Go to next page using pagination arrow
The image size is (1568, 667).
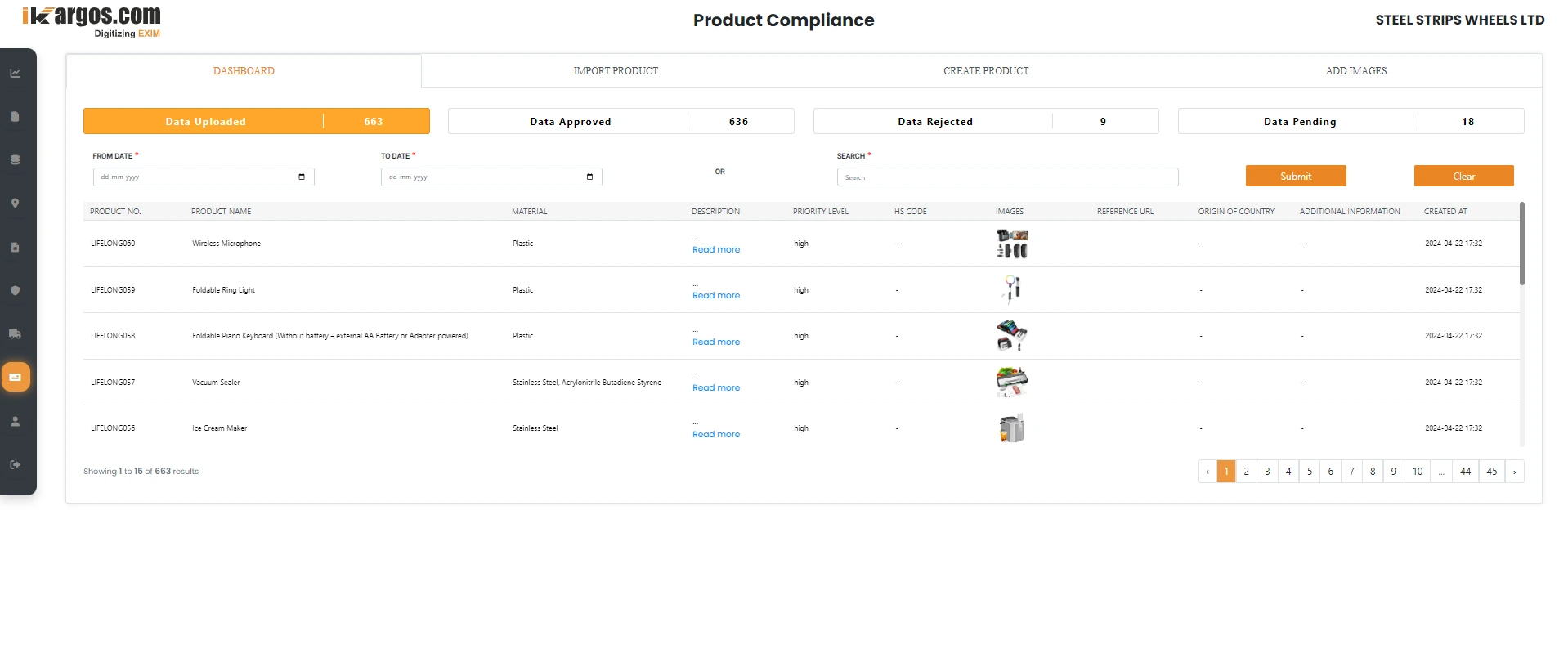point(1514,472)
